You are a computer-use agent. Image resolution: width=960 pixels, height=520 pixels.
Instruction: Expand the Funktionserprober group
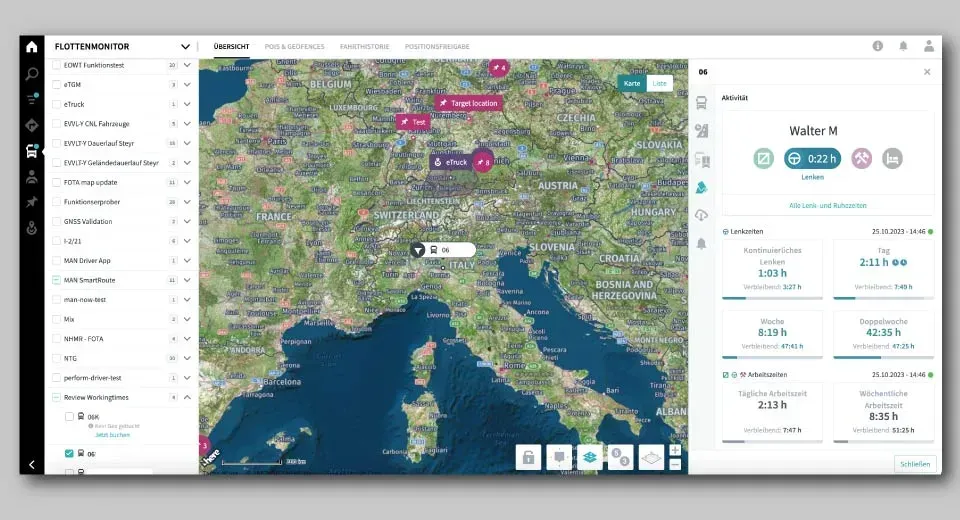[187, 202]
